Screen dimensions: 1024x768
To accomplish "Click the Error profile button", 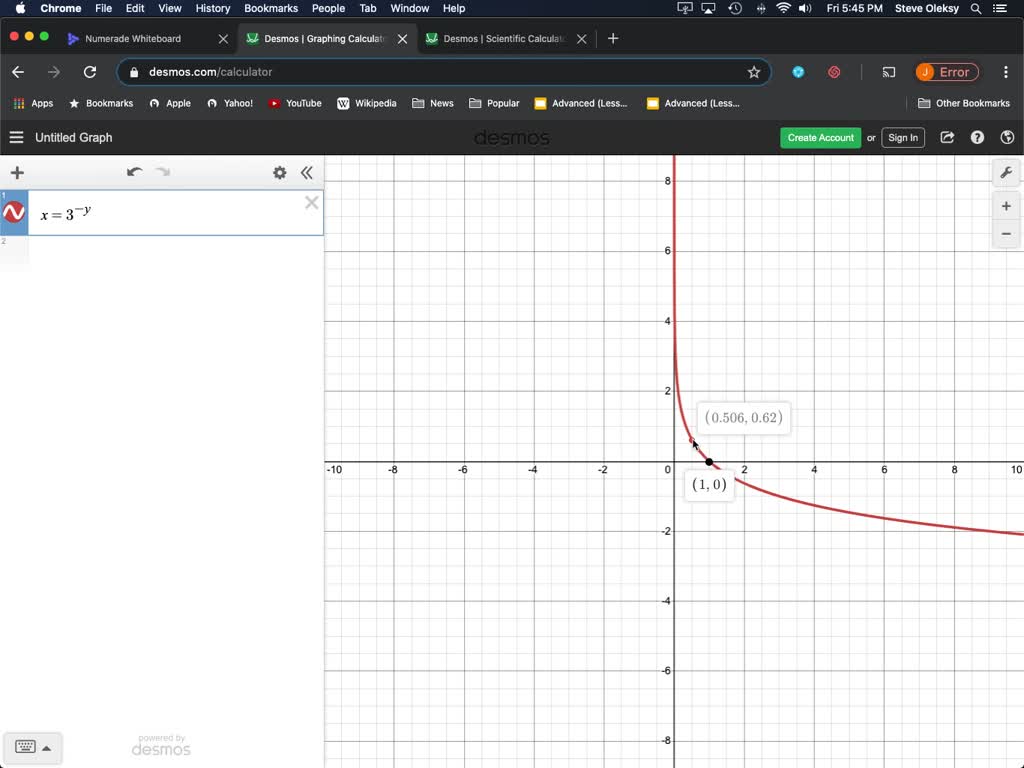I will (x=947, y=72).
